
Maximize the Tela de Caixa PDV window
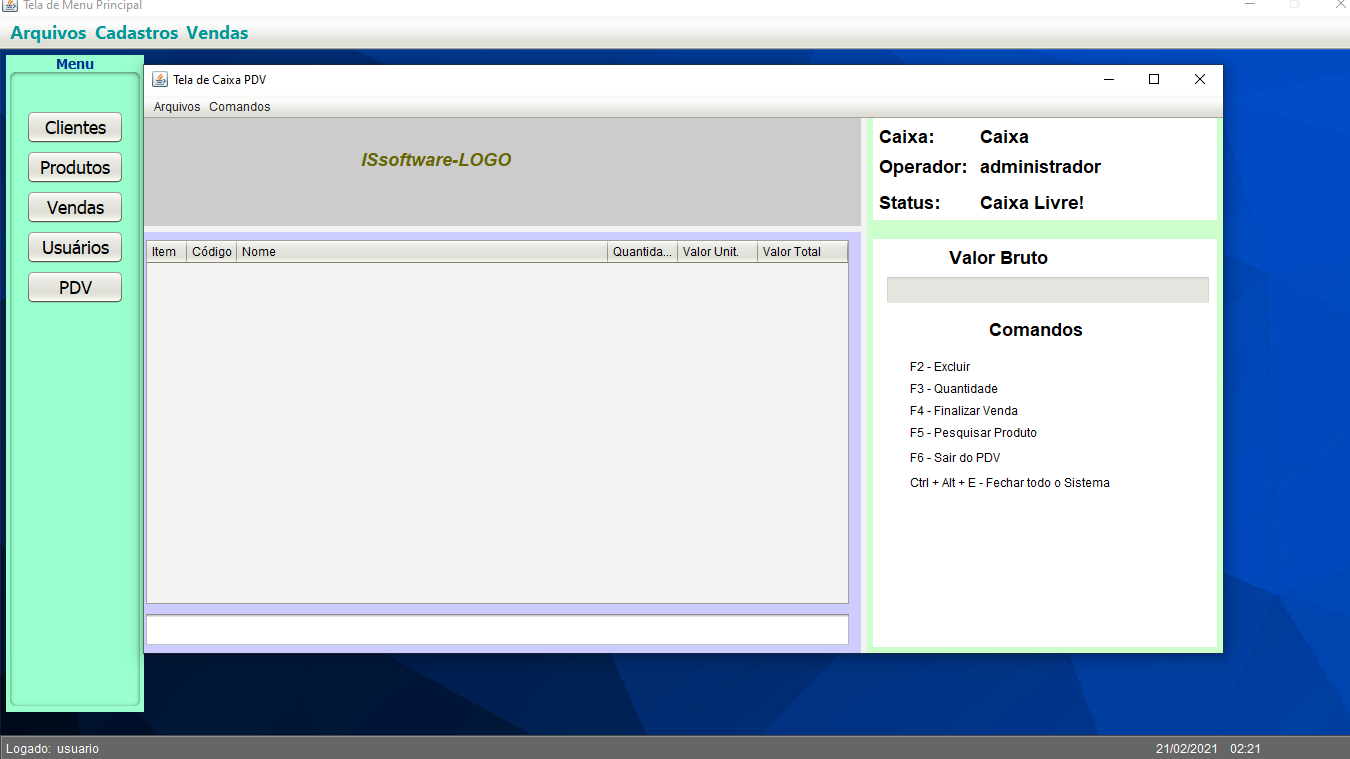point(1154,80)
